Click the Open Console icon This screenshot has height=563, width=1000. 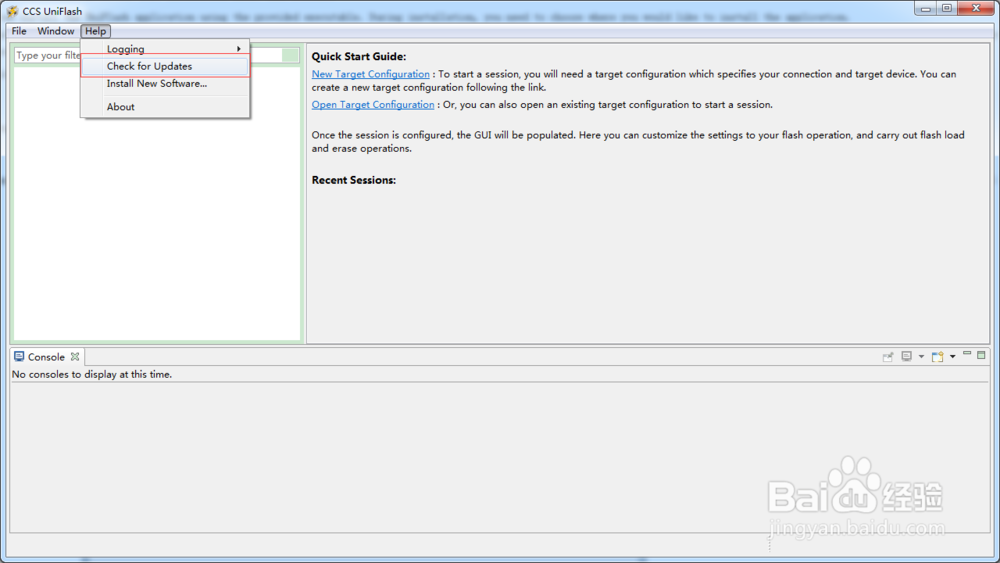[x=938, y=357]
